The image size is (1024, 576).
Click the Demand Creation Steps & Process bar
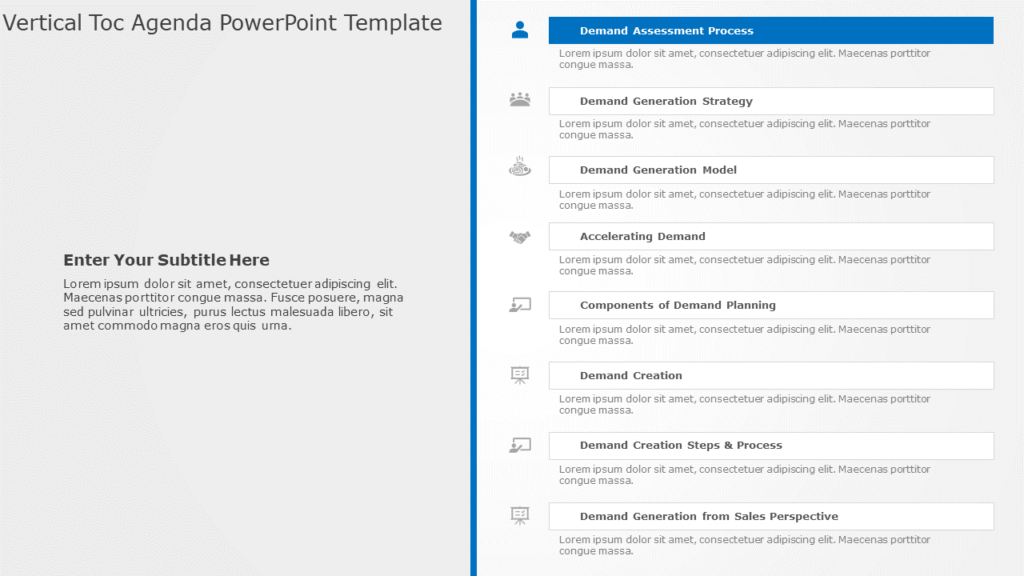click(770, 445)
